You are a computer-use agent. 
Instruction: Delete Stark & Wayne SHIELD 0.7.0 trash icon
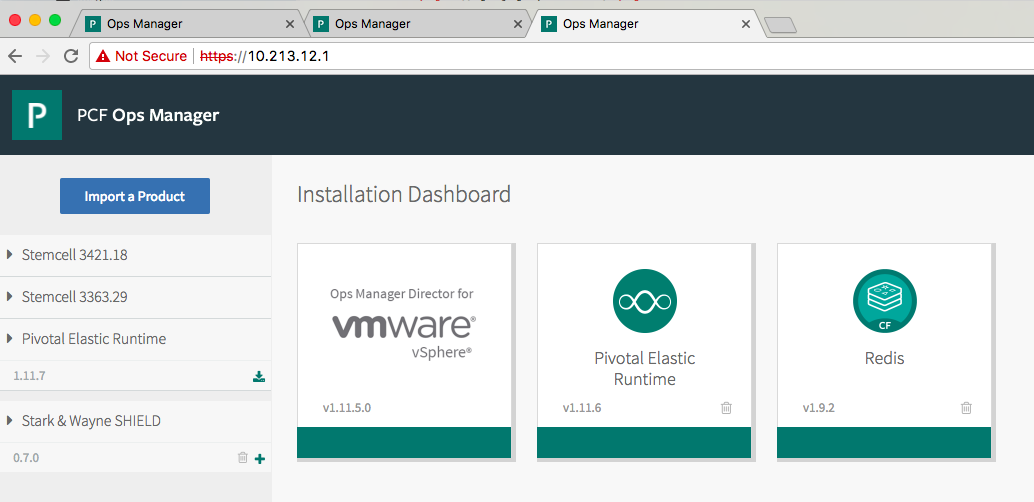pyautogui.click(x=243, y=457)
